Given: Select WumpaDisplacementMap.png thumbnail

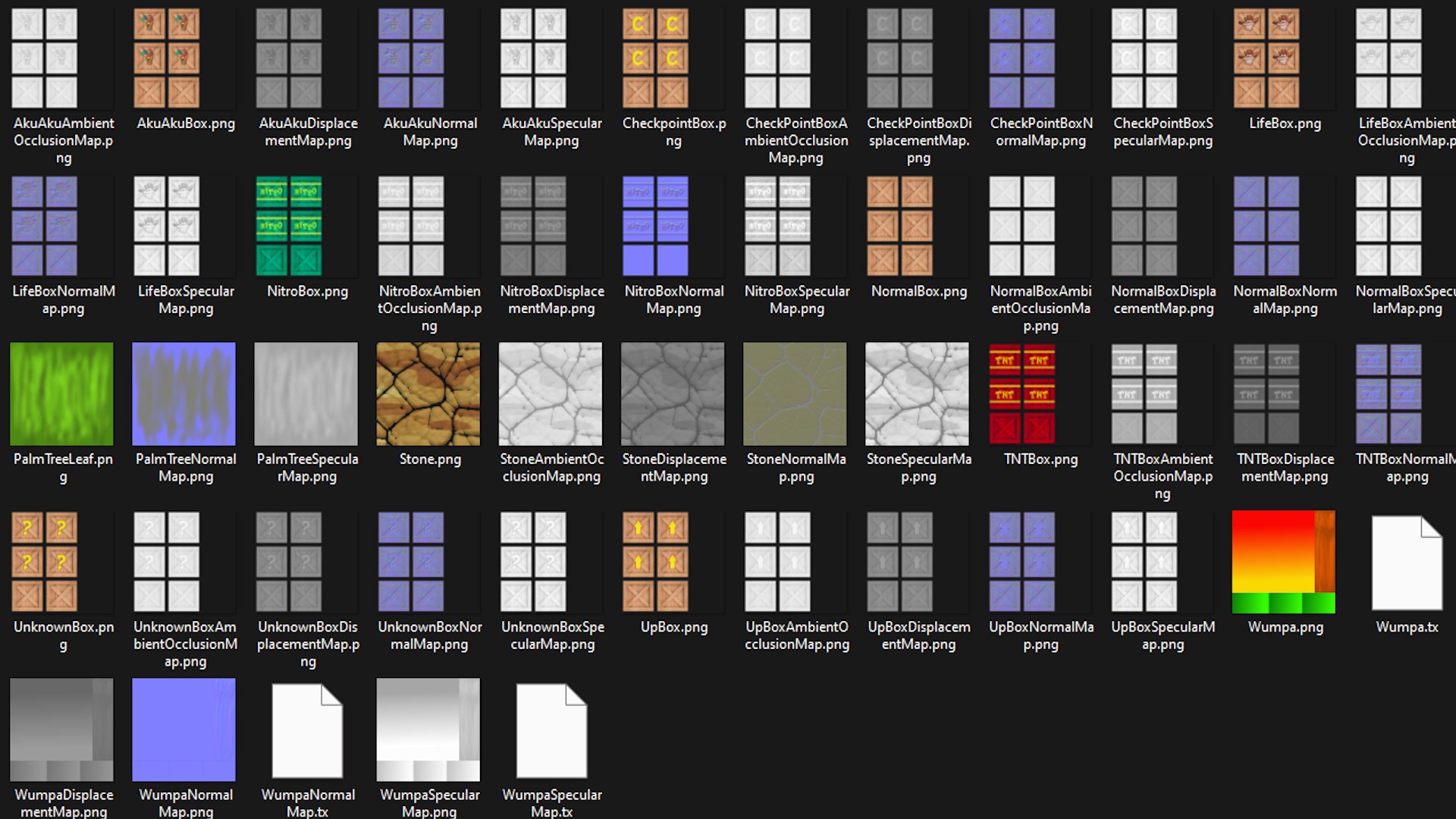Looking at the screenshot, I should (x=61, y=730).
